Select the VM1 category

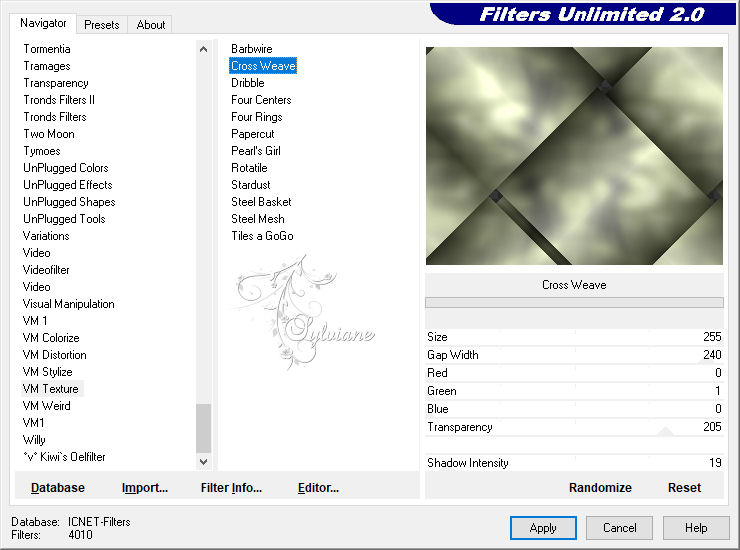click(x=33, y=423)
